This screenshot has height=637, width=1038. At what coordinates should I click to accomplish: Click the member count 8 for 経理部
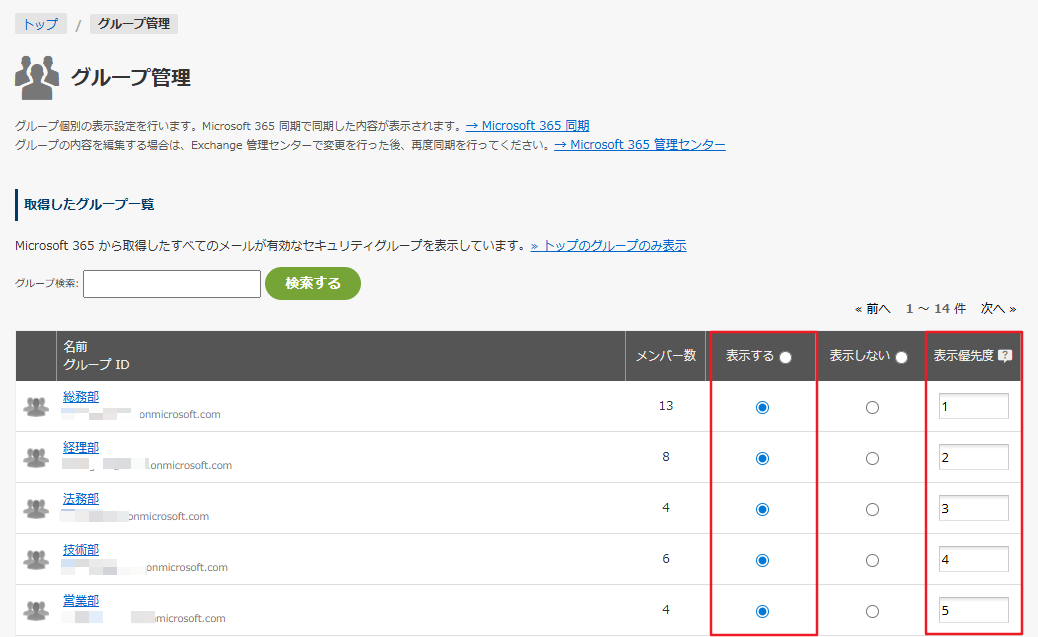click(x=666, y=457)
